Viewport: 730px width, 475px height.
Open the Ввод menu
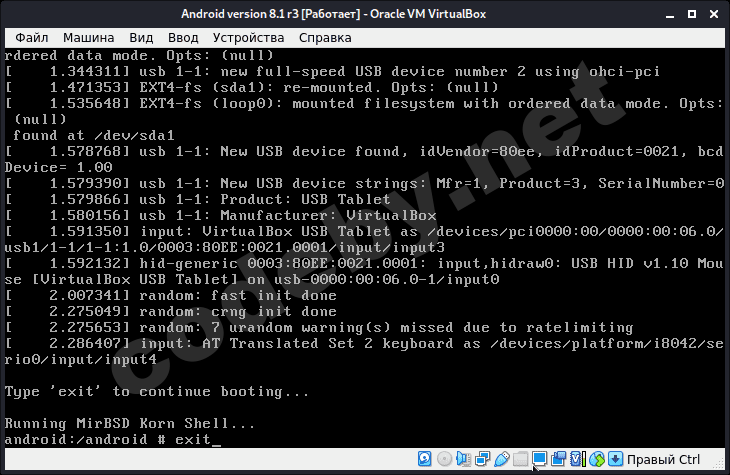(x=183, y=38)
